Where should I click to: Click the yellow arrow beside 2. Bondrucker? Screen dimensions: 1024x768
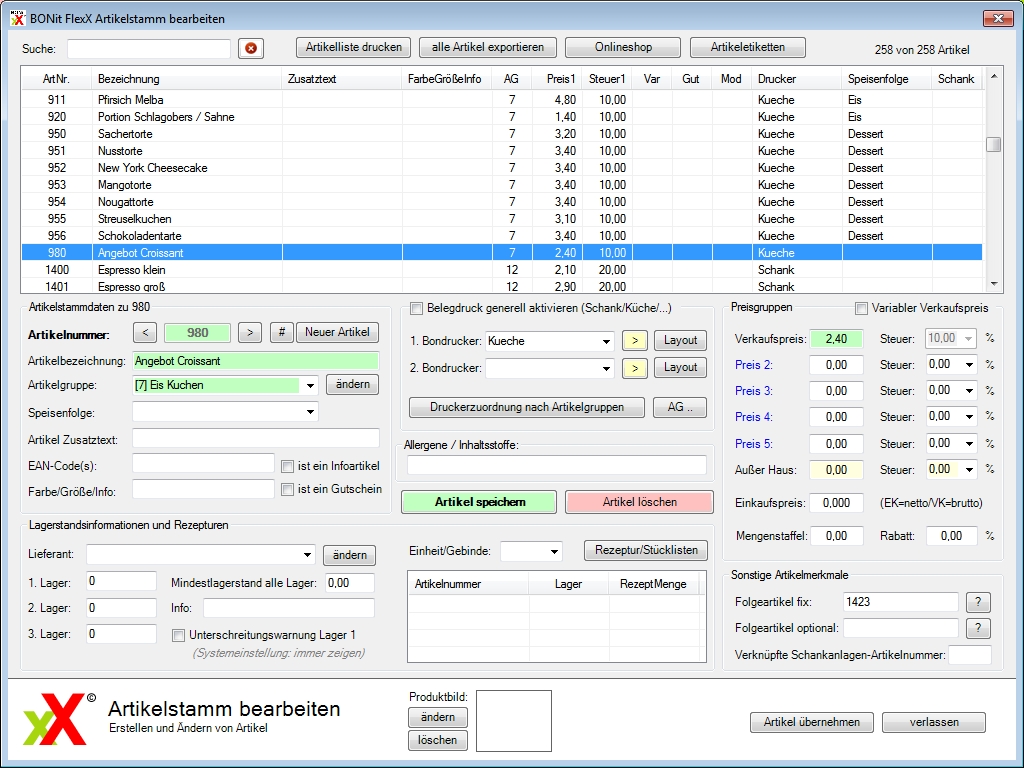tap(635, 368)
